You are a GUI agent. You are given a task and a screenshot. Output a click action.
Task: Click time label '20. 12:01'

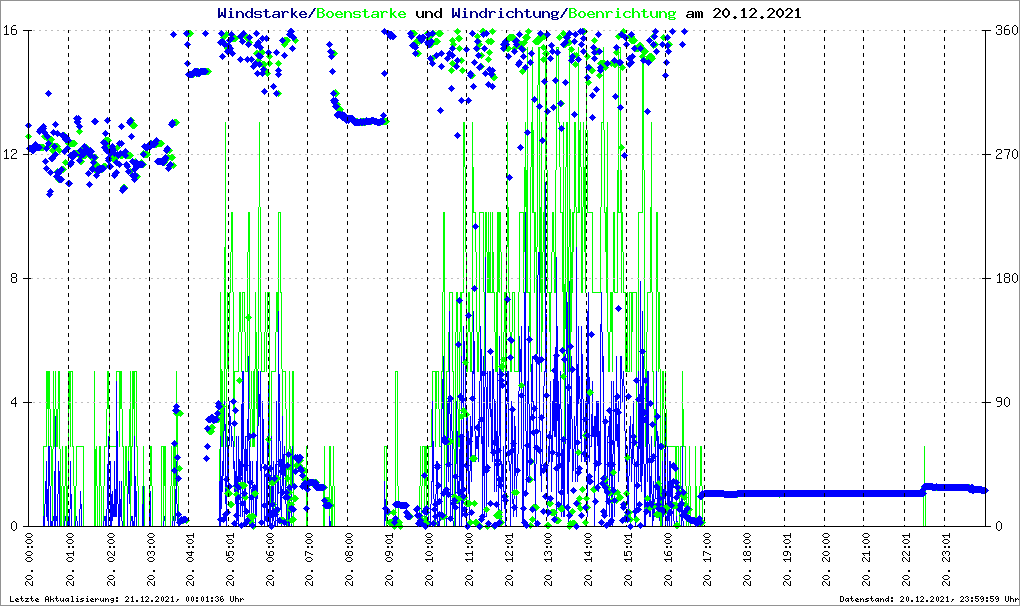tap(508, 559)
